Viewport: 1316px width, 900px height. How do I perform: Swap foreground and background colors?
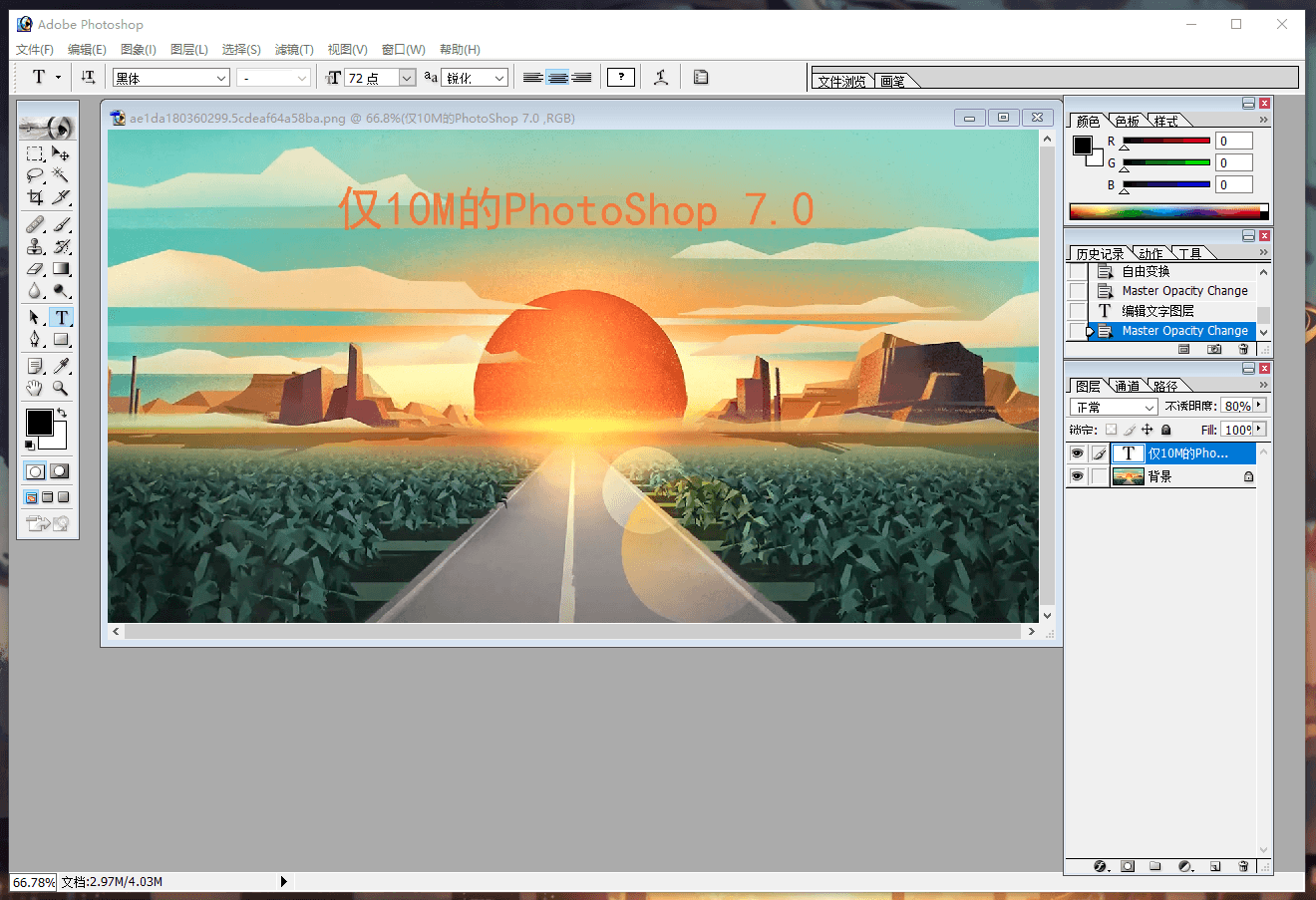[x=62, y=413]
